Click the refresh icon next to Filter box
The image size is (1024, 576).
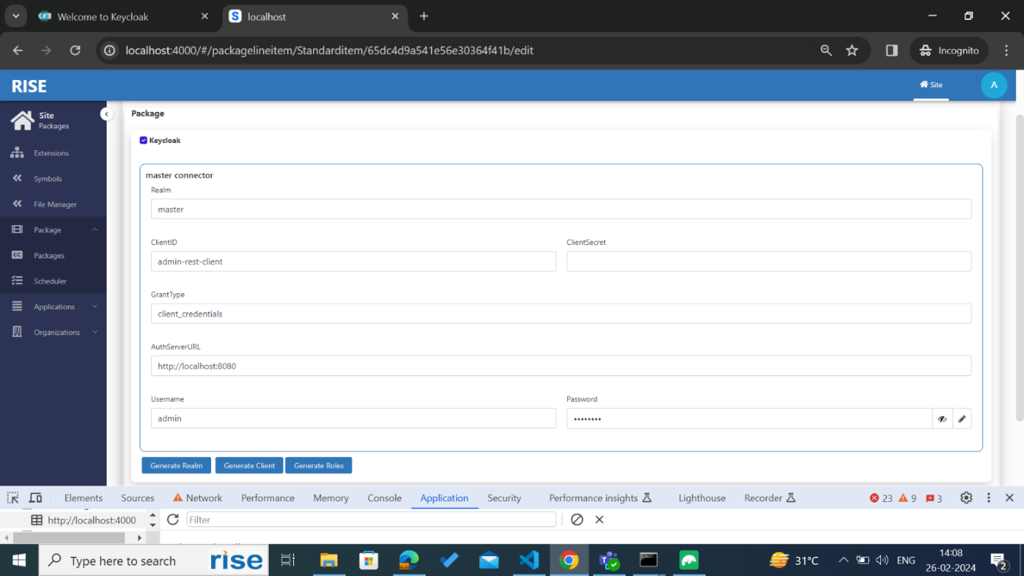tap(172, 520)
